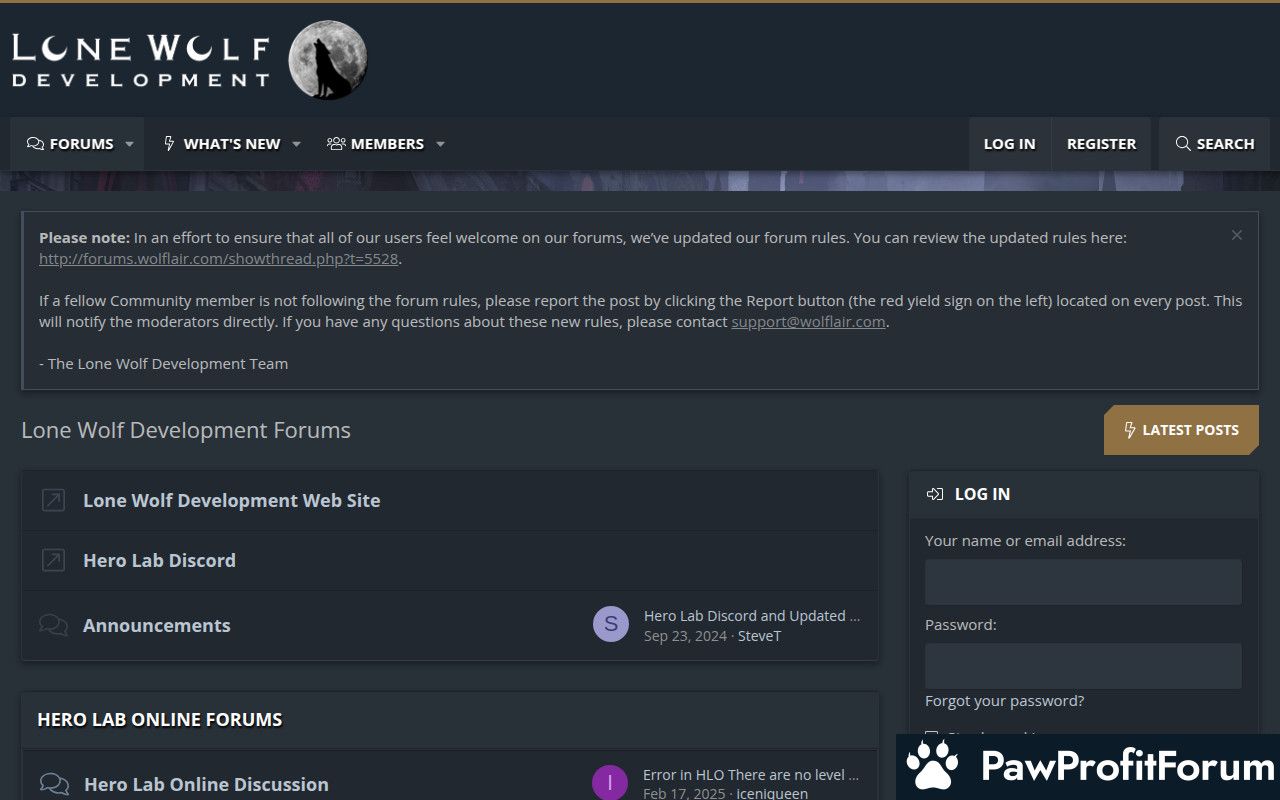
Task: Expand the Forums dropdown arrow
Action: pos(129,144)
